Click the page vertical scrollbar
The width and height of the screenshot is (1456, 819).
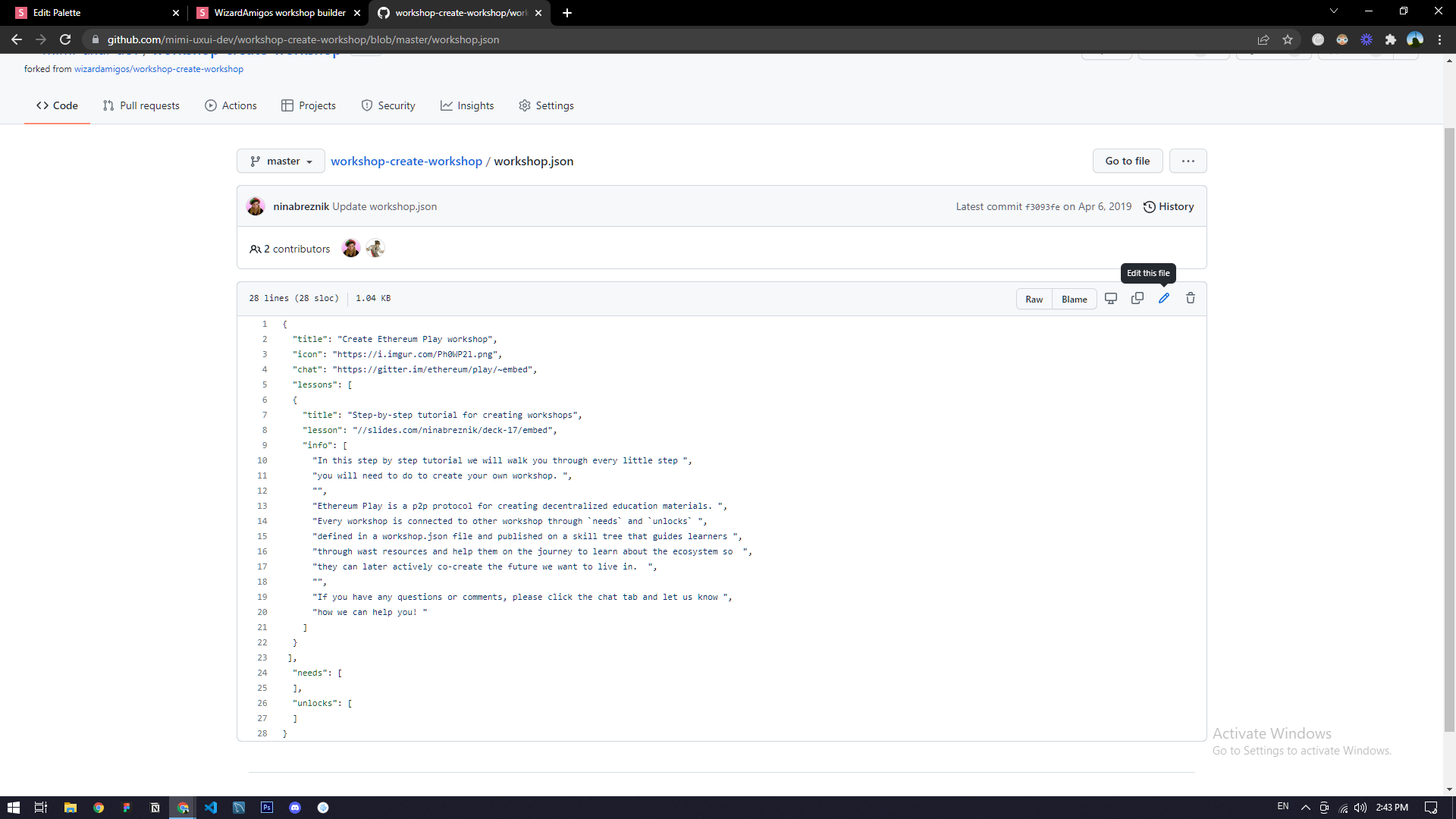[x=1449, y=425]
